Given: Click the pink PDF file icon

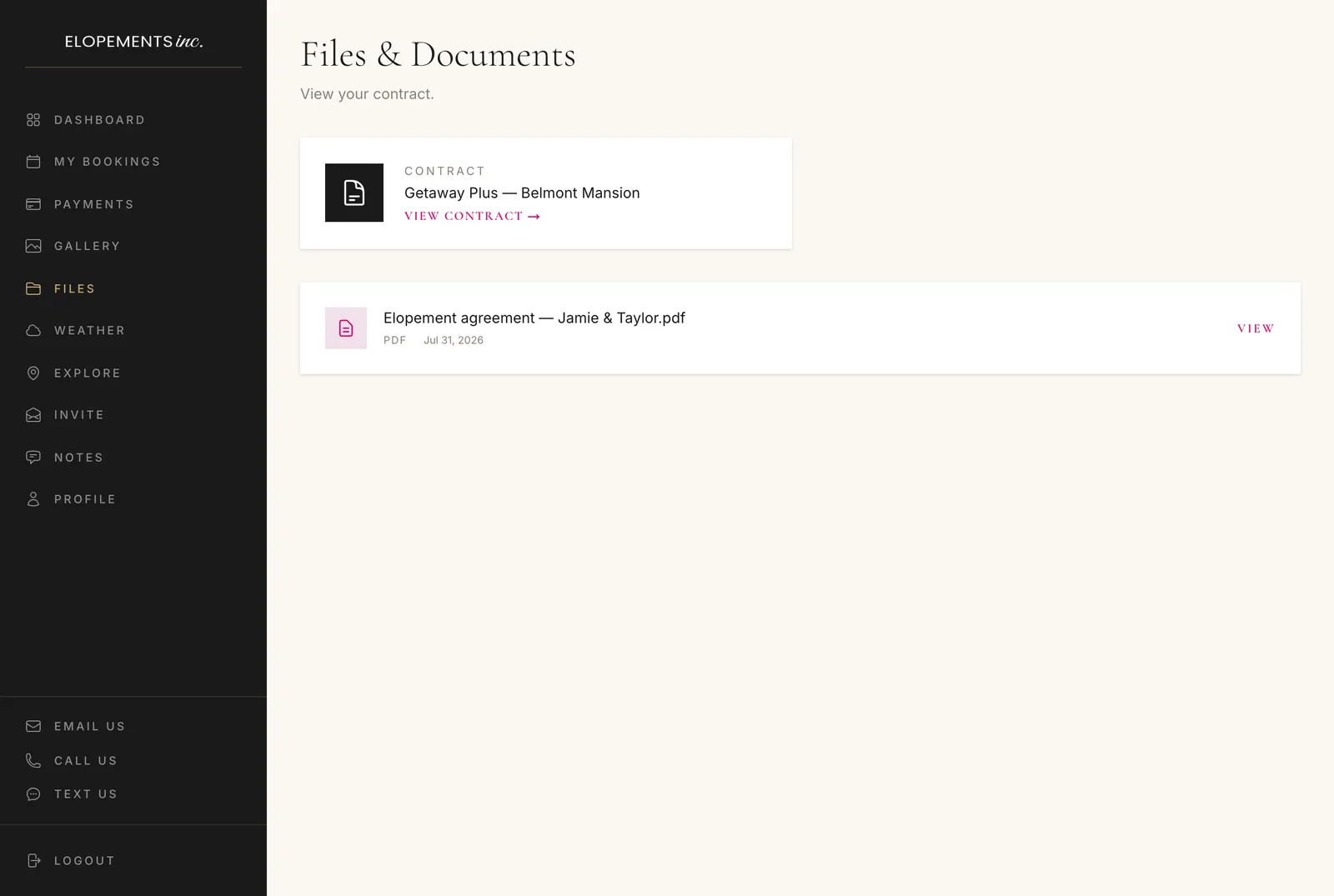Looking at the screenshot, I should (346, 328).
